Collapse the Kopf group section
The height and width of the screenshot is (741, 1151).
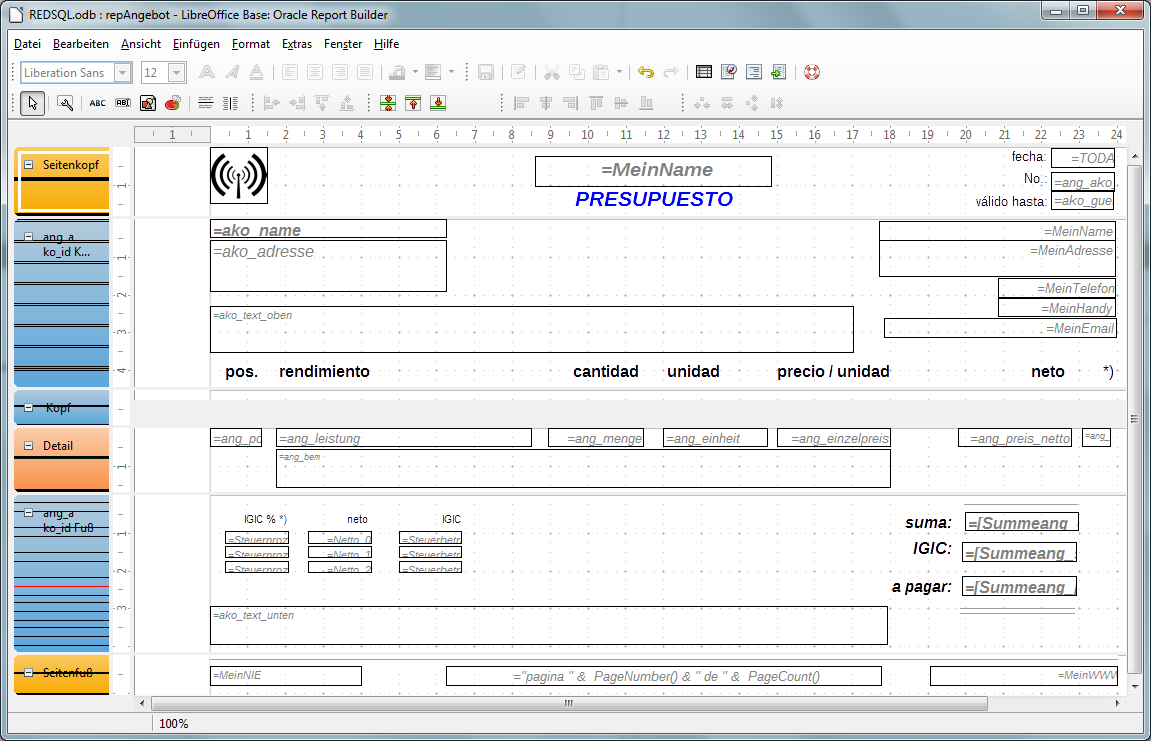[29, 408]
